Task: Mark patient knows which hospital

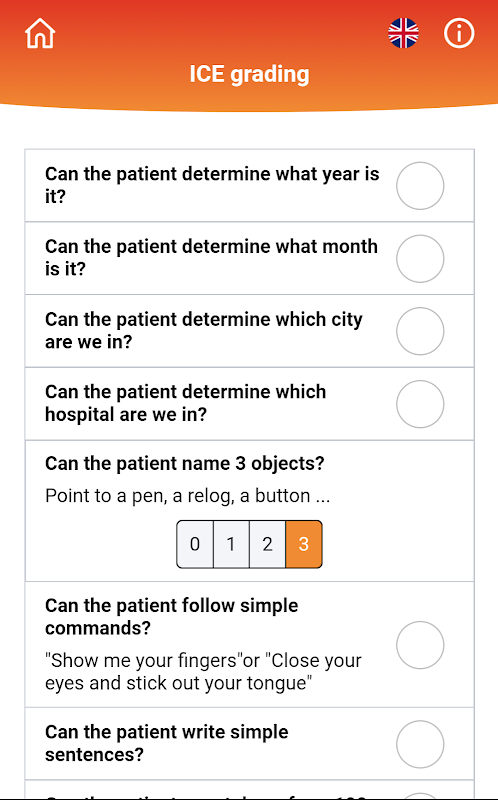Action: point(420,404)
